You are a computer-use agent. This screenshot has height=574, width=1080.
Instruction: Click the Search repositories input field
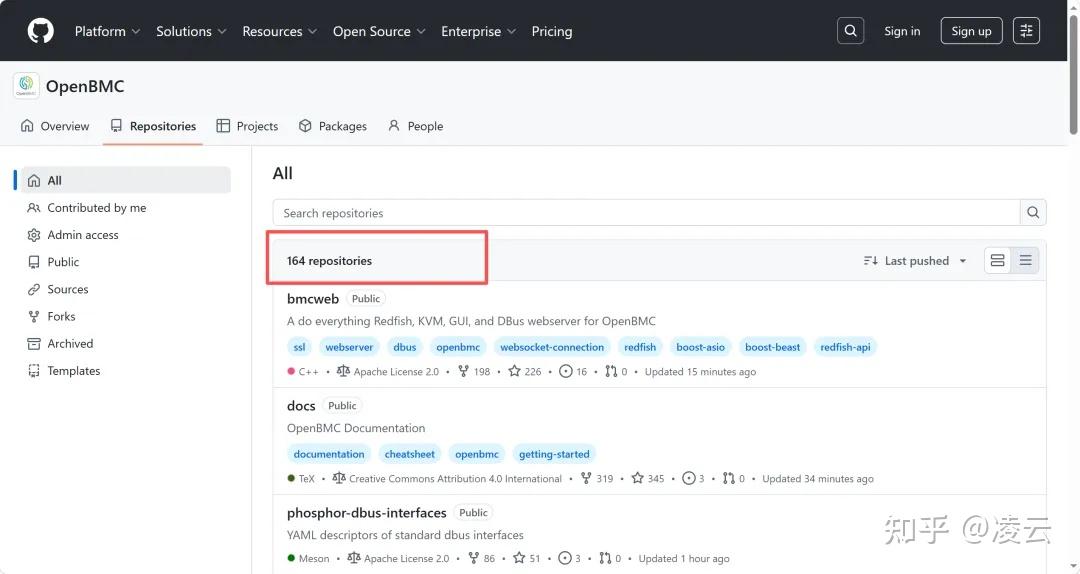[x=646, y=213]
